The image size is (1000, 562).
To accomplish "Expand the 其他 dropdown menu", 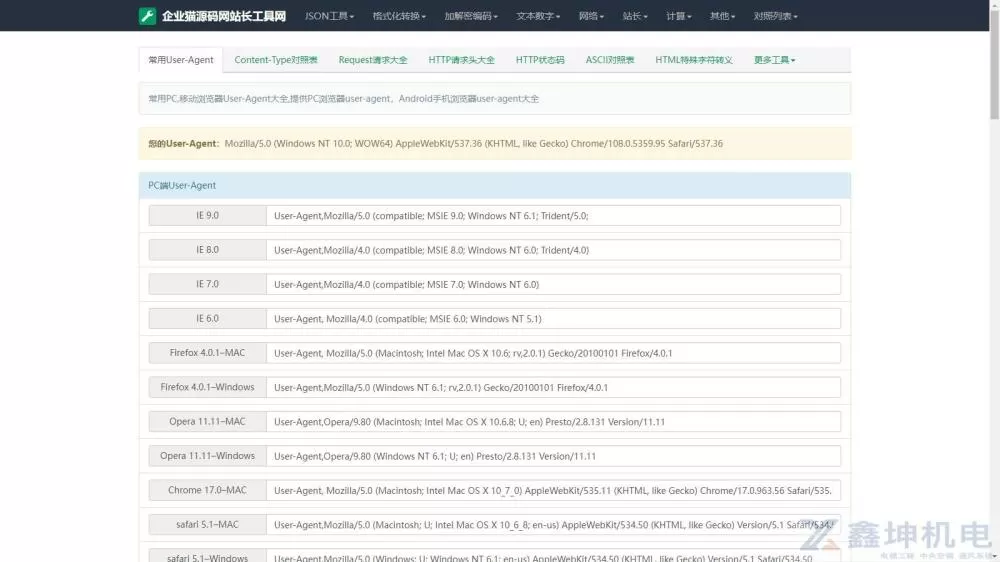I will (x=722, y=16).
